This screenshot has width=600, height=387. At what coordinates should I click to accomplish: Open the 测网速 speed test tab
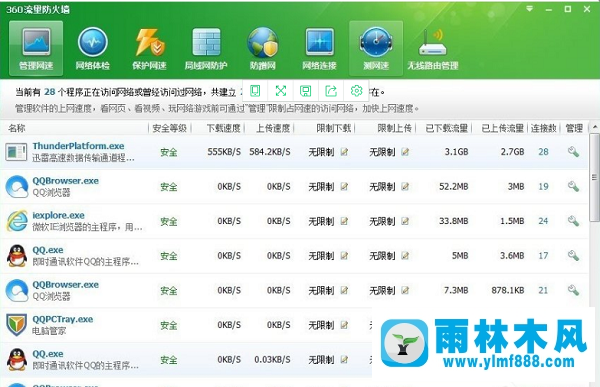[376, 48]
